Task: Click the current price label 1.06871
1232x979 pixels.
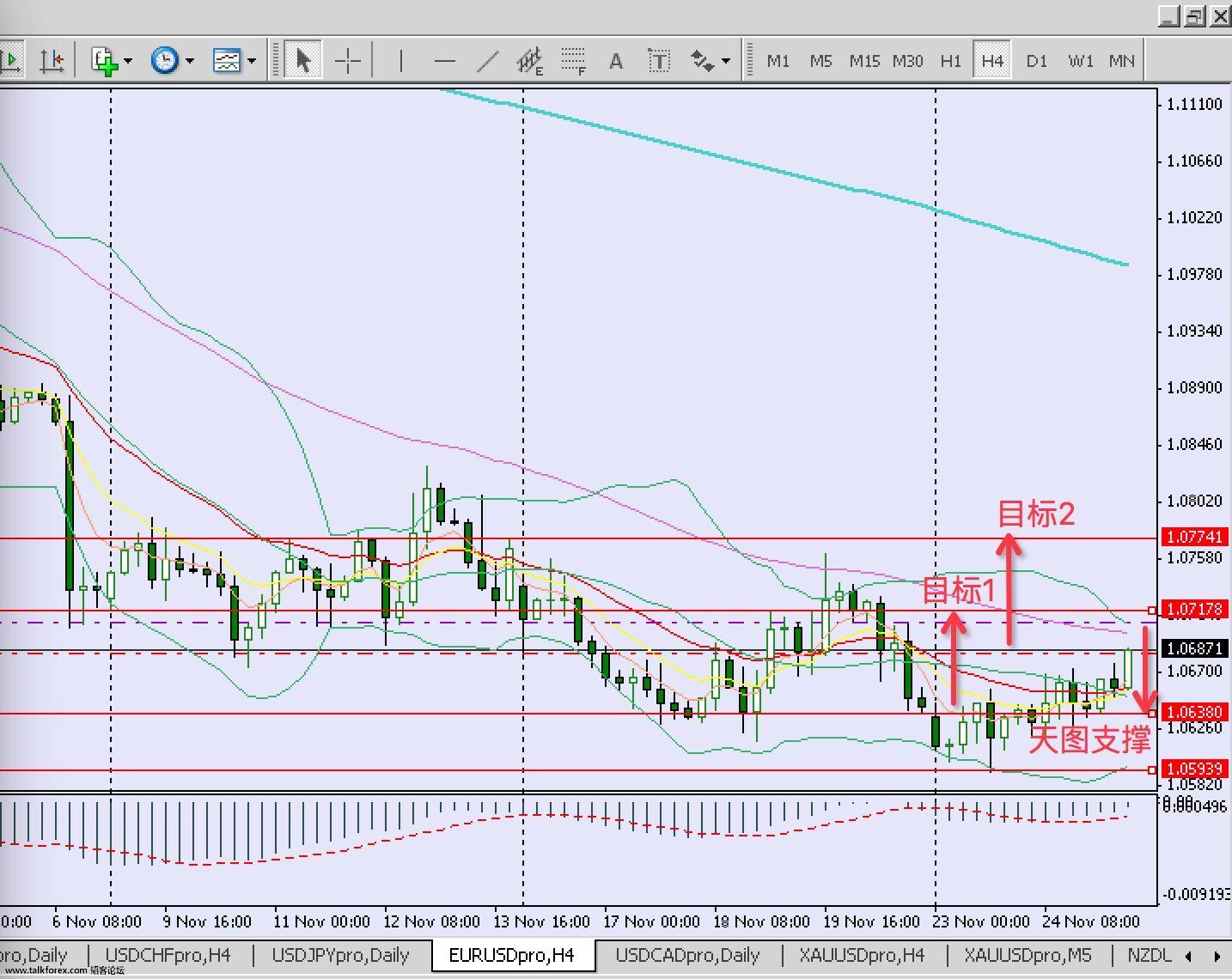Action: point(1194,648)
